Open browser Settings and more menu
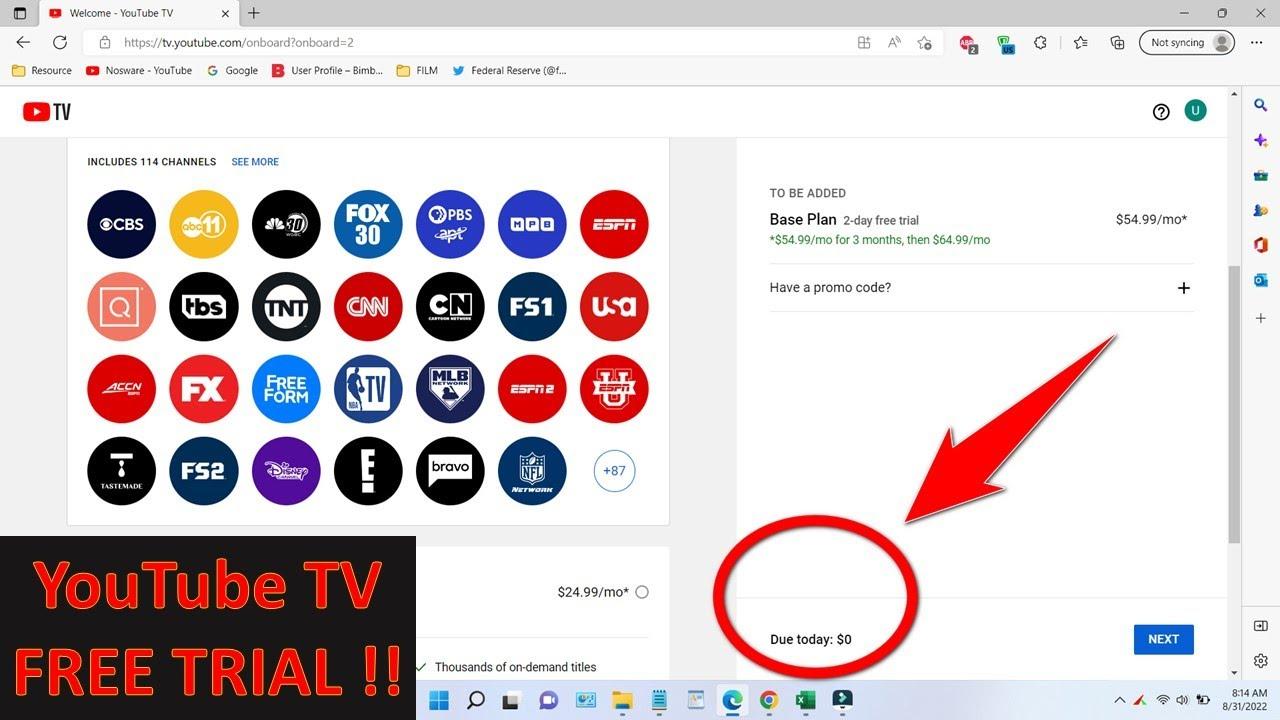Screen dimensions: 1280x720 [1256, 43]
